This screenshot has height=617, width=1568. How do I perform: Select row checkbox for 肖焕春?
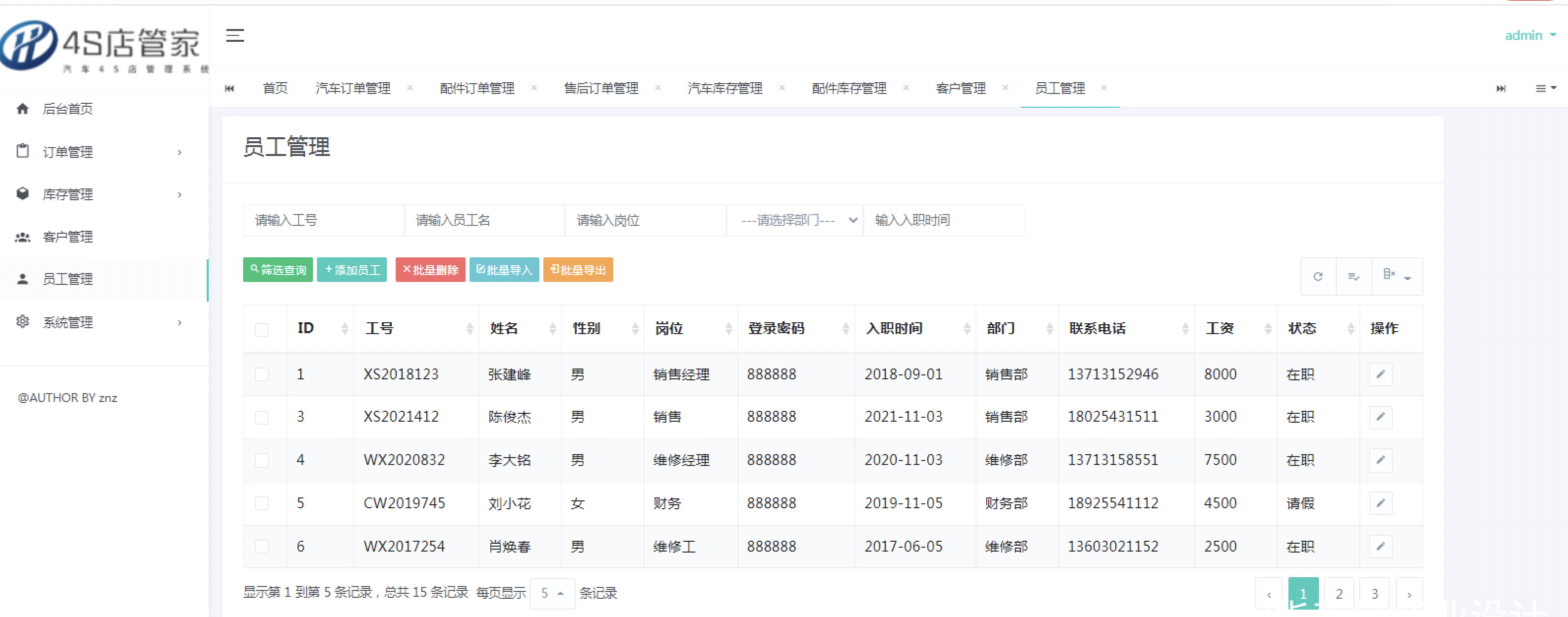pos(262,547)
